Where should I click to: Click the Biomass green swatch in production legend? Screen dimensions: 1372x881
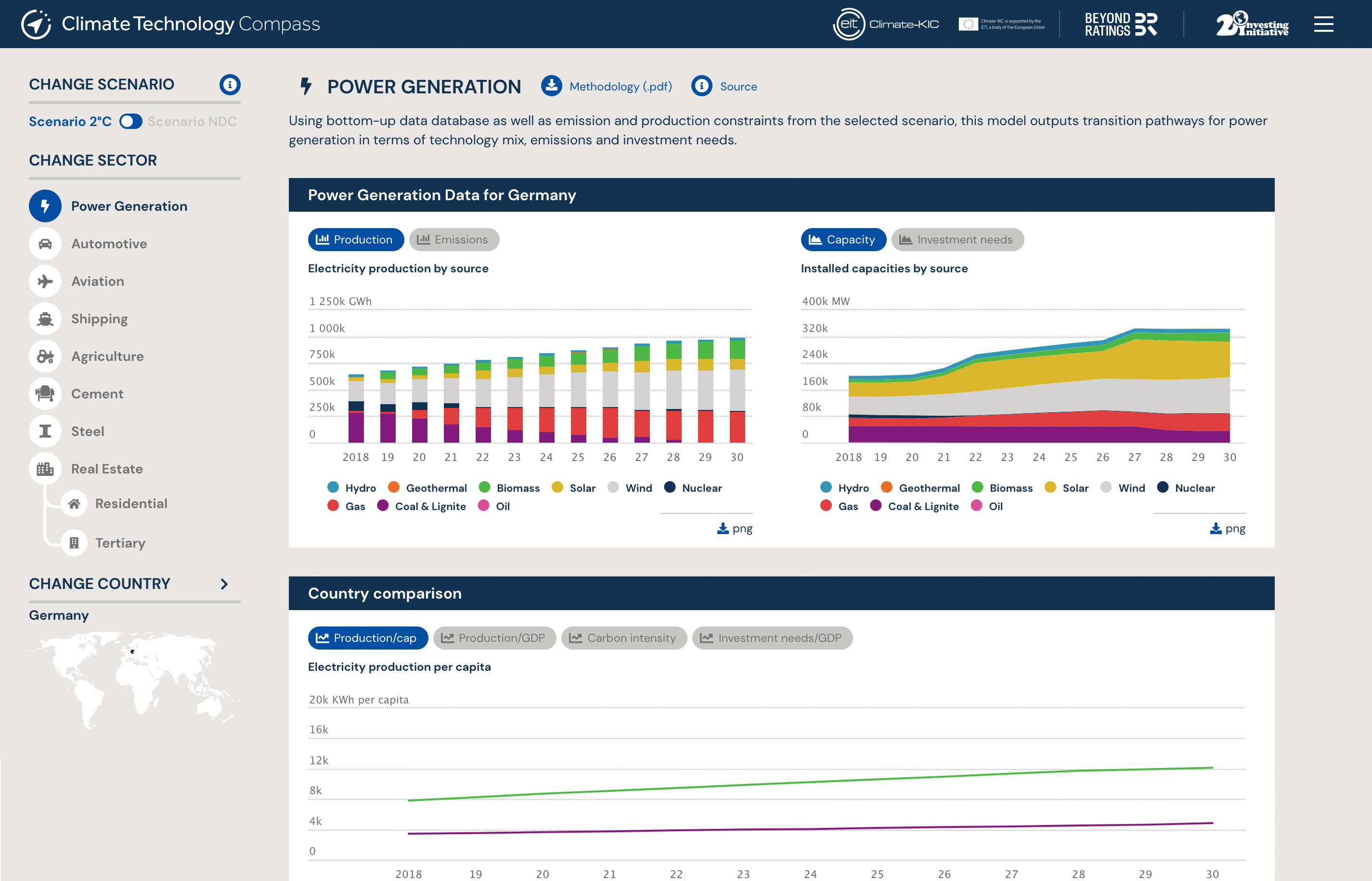pos(484,487)
